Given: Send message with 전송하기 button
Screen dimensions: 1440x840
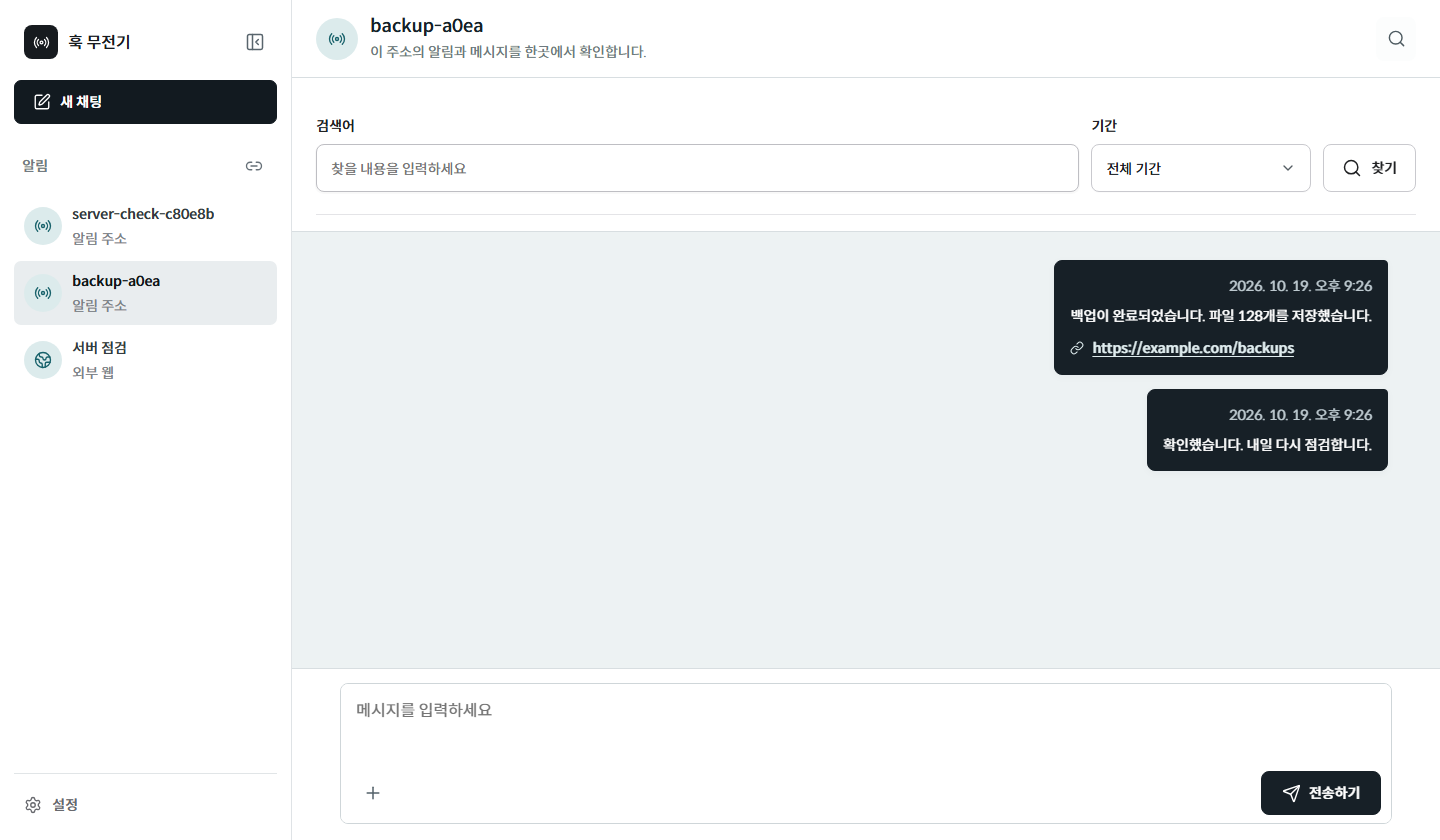Looking at the screenshot, I should 1321,793.
